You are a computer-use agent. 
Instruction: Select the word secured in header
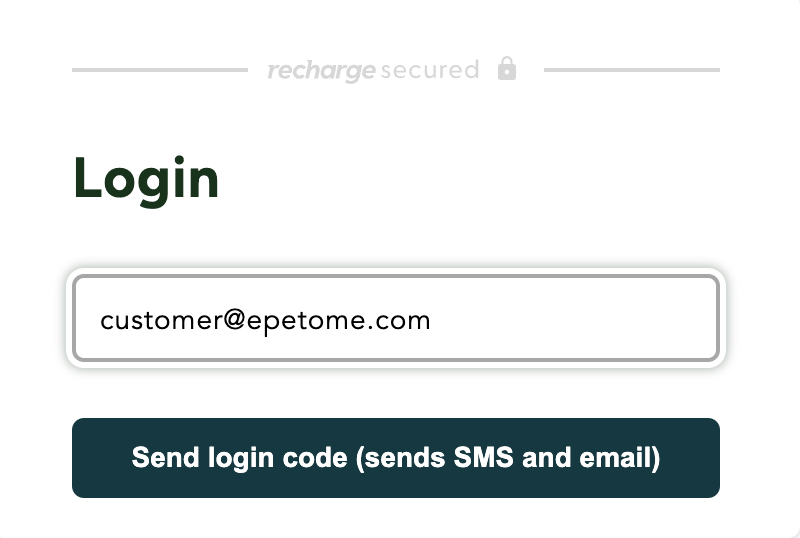[x=430, y=69]
